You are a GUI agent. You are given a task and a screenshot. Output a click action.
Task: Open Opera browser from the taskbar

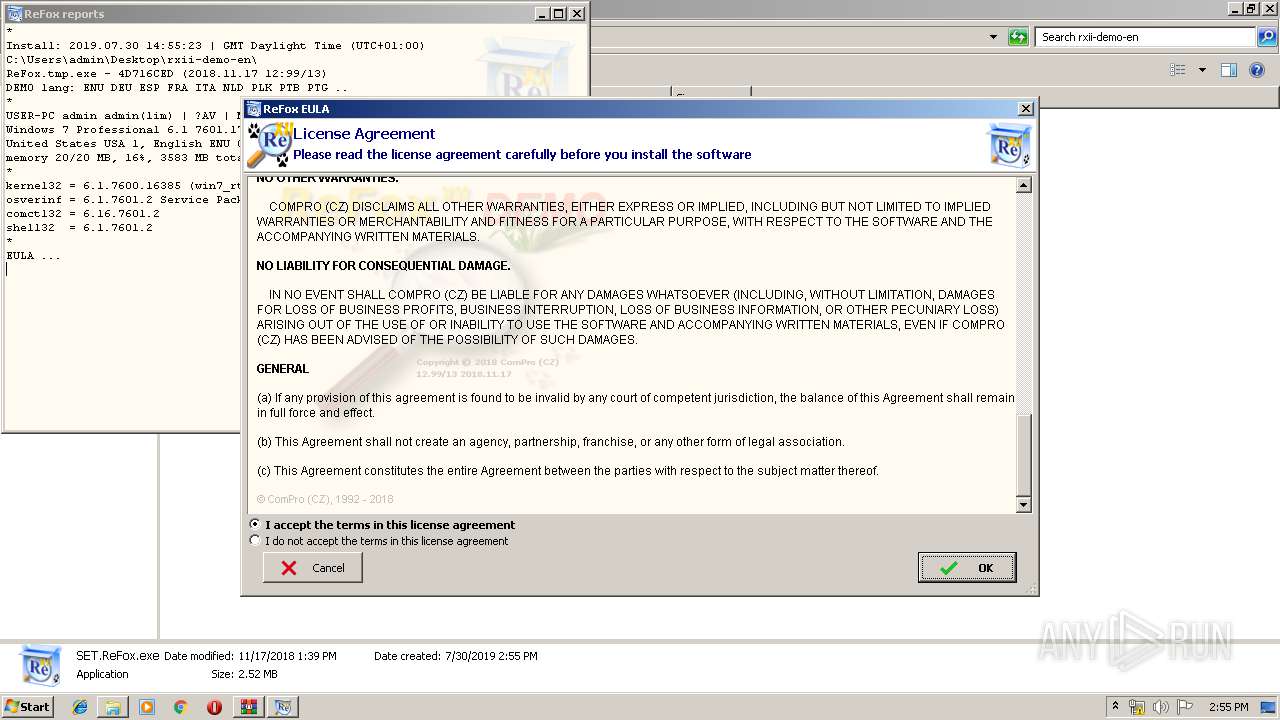[214, 707]
